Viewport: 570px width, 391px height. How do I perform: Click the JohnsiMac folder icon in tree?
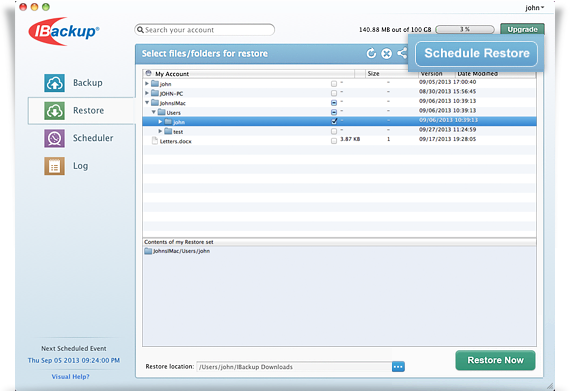tap(155, 103)
